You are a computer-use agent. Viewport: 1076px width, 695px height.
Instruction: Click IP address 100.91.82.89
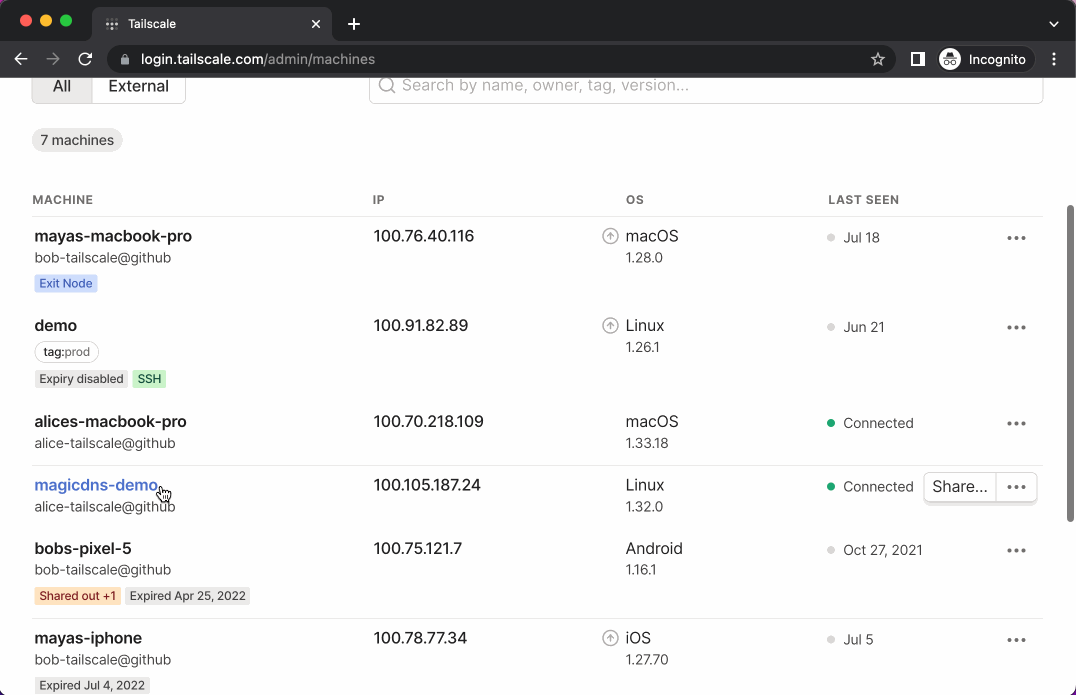[421, 325]
